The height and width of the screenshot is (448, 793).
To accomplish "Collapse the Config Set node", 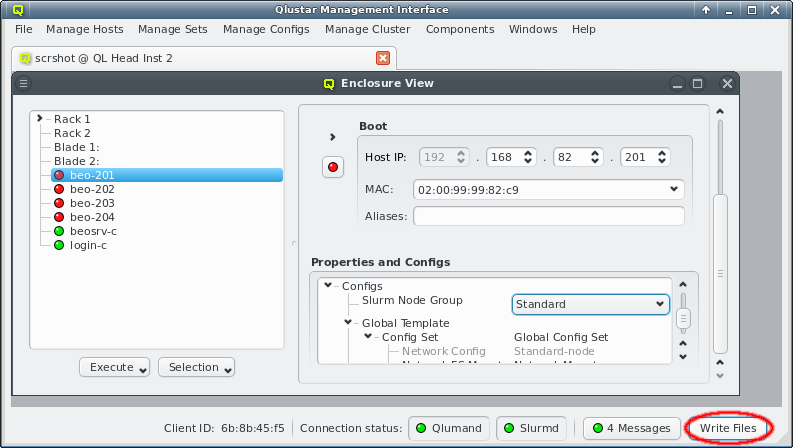I will [x=368, y=336].
